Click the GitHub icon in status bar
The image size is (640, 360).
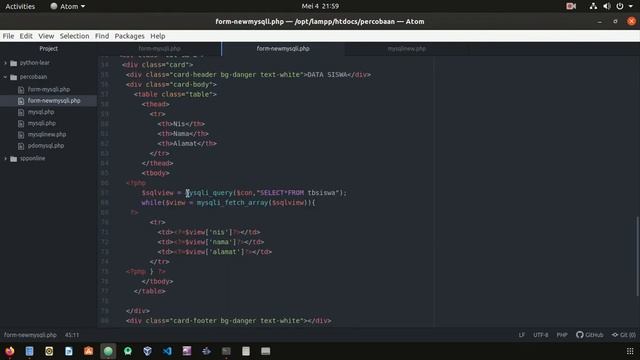click(x=580, y=335)
